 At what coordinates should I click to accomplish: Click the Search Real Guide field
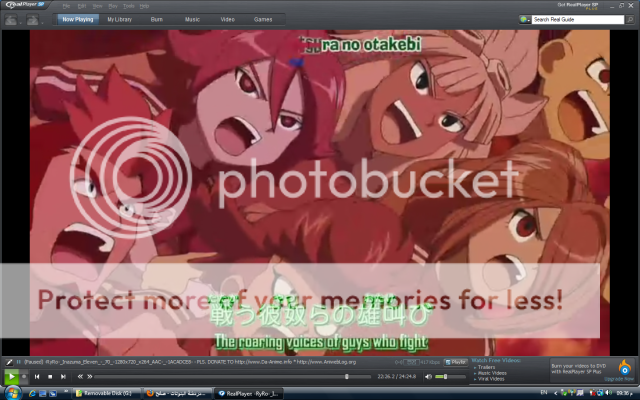(x=578, y=19)
